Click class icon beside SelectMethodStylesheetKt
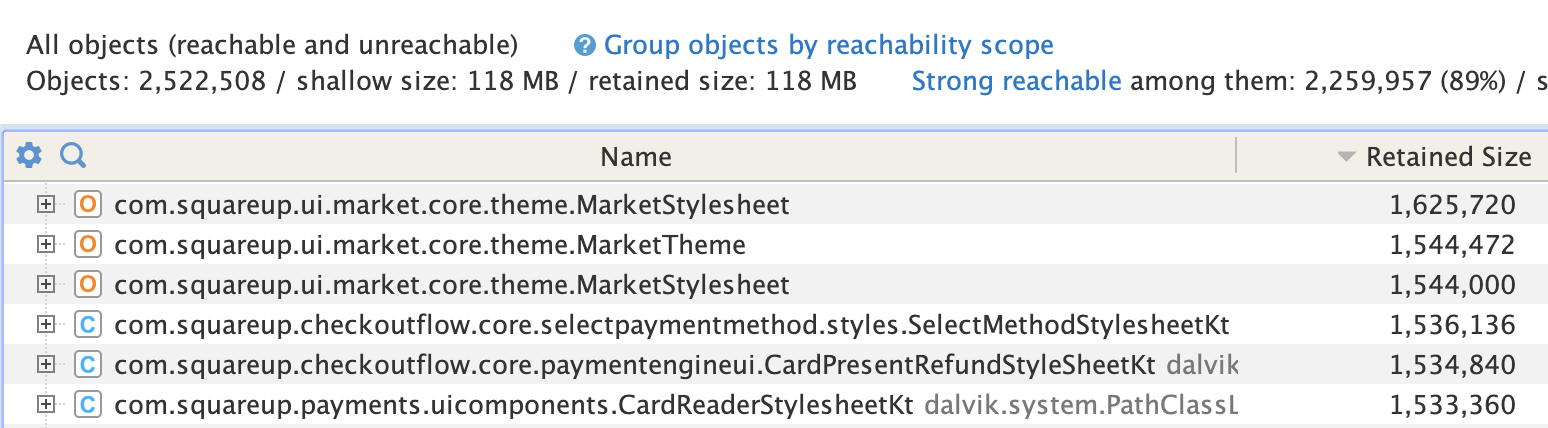This screenshot has width=1548, height=428. [88, 324]
